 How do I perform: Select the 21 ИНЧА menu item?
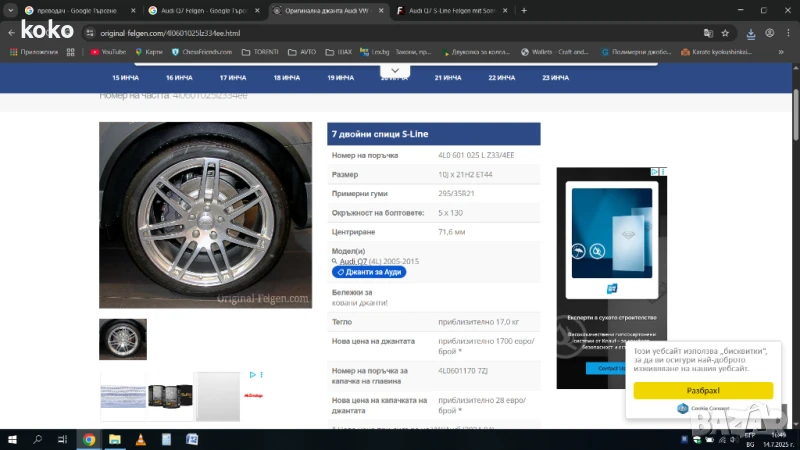pos(448,77)
